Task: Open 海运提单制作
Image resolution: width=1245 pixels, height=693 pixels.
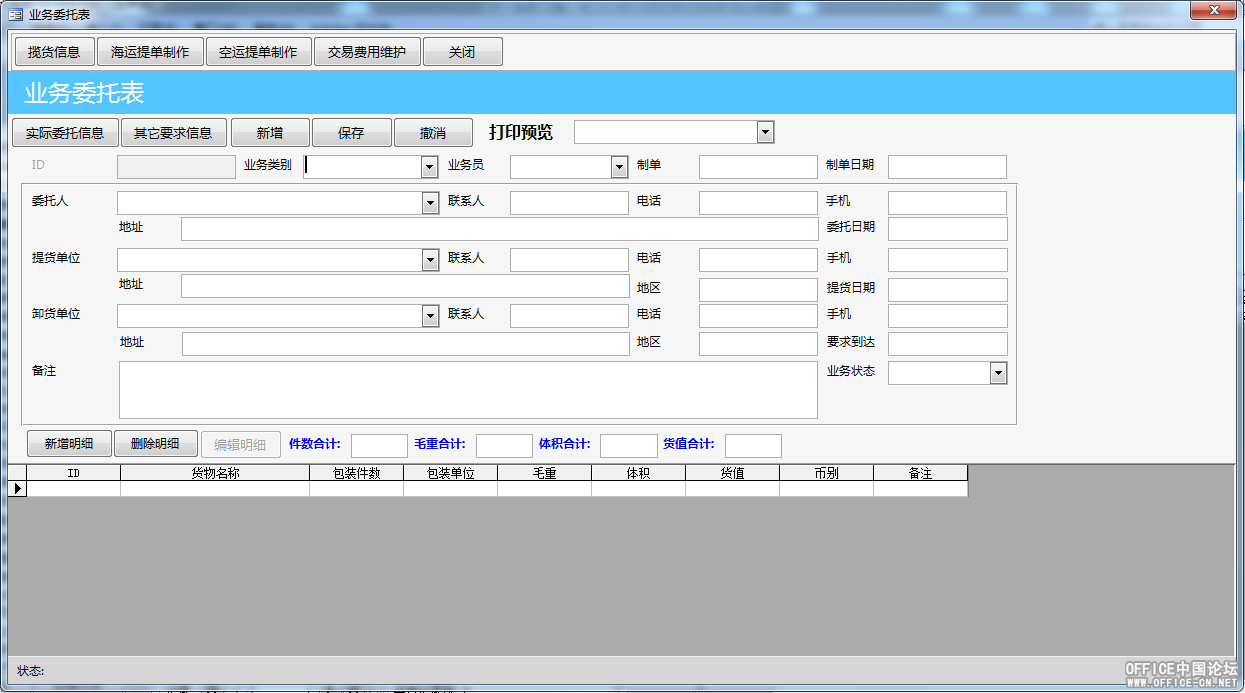Action: (x=150, y=52)
